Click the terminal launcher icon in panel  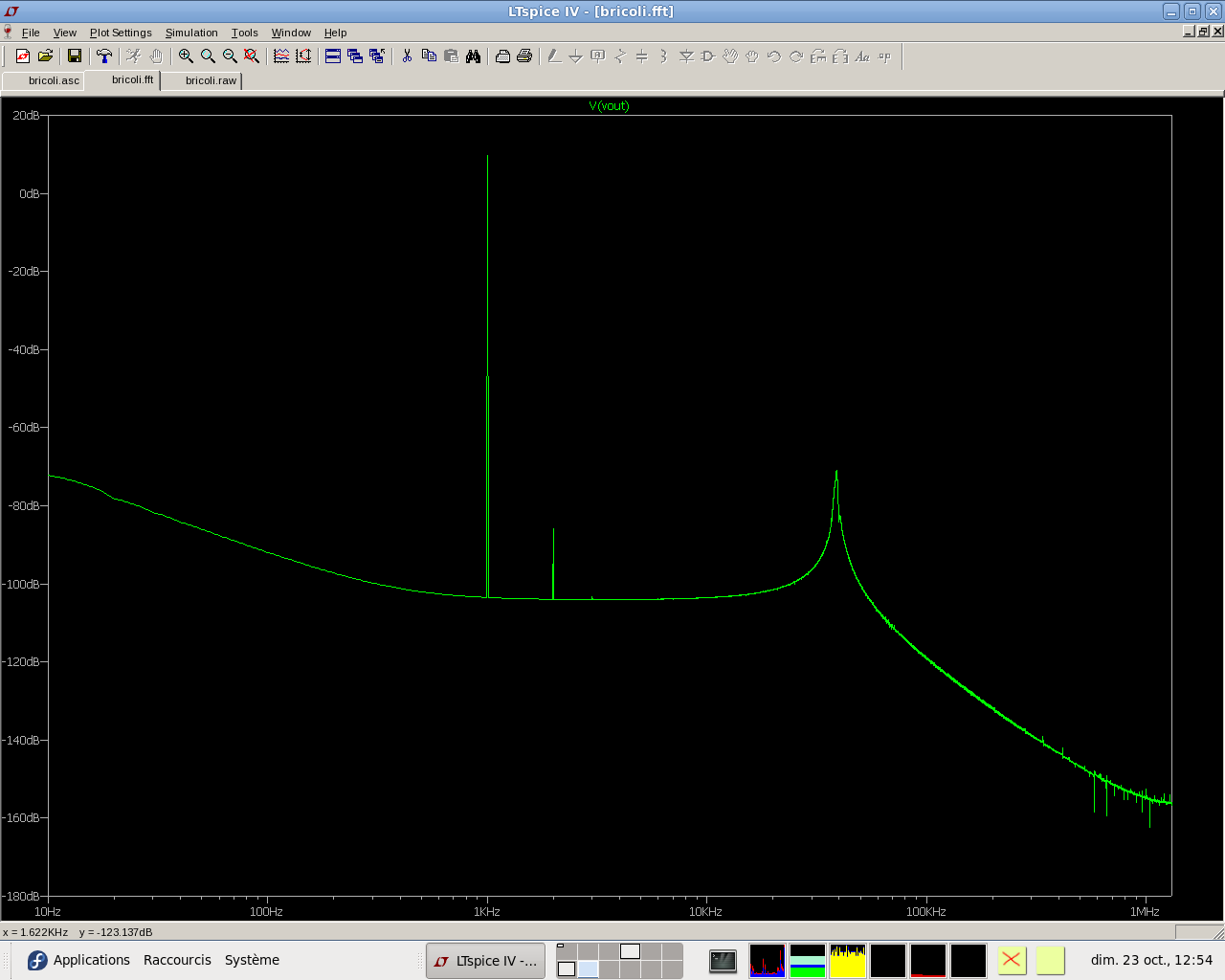[723, 961]
